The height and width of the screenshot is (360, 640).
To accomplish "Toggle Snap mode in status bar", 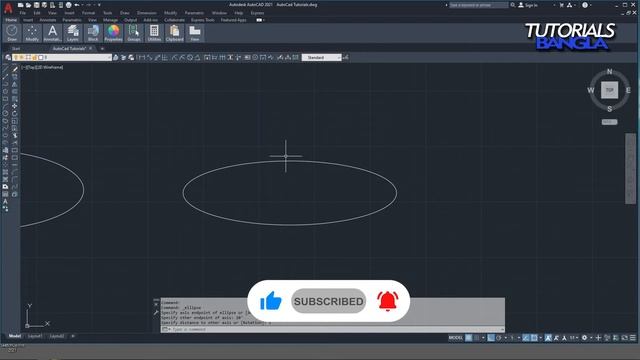I will [x=476, y=338].
